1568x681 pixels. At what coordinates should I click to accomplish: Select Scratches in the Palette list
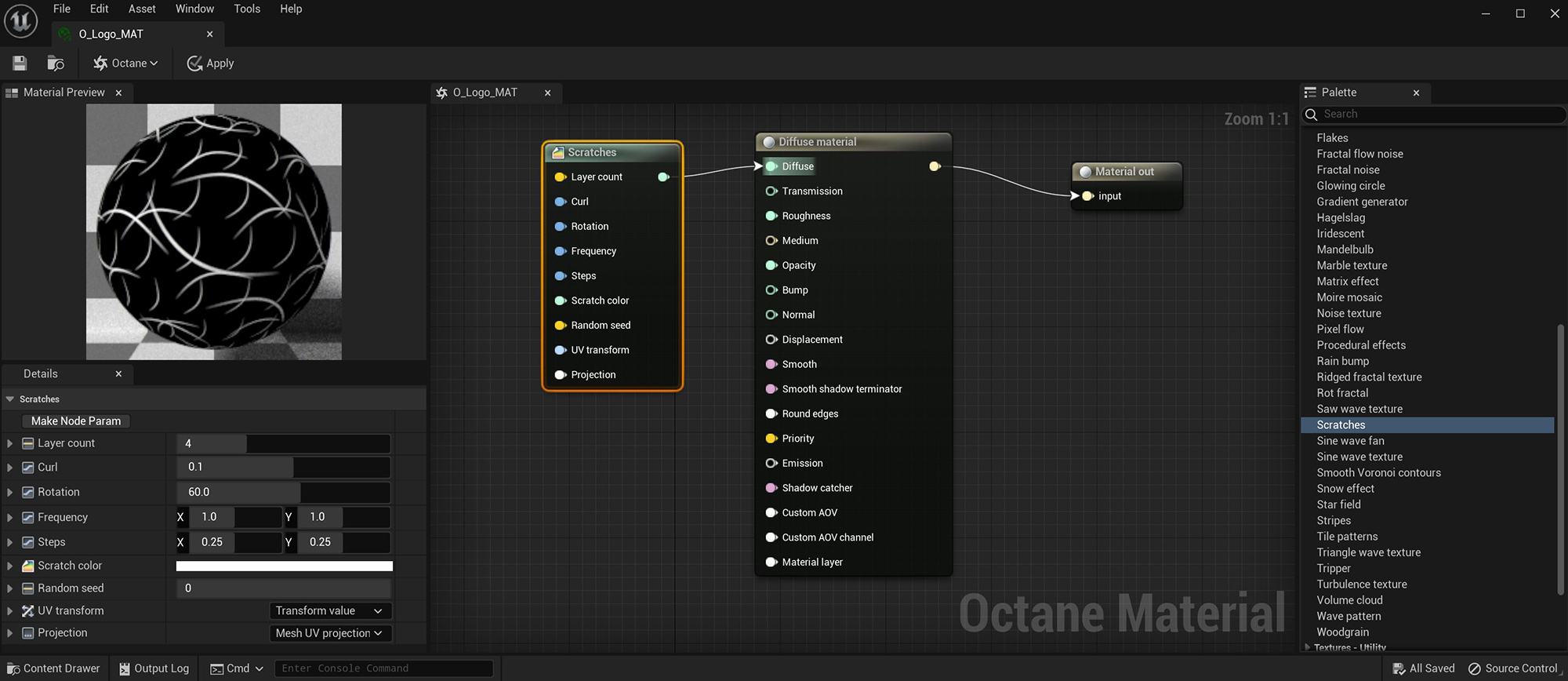[x=1427, y=425]
